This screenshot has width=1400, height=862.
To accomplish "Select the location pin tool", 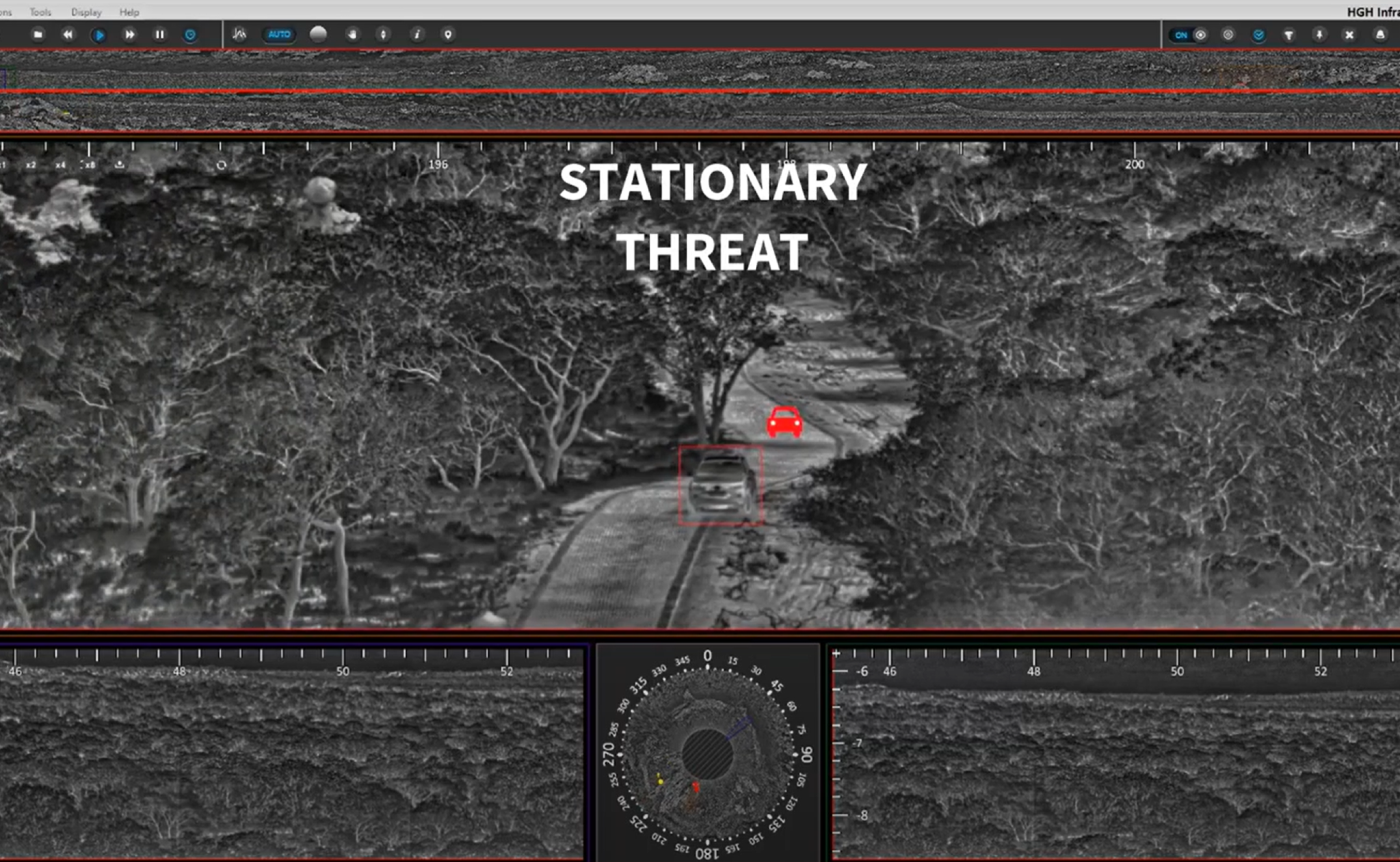I will point(448,35).
